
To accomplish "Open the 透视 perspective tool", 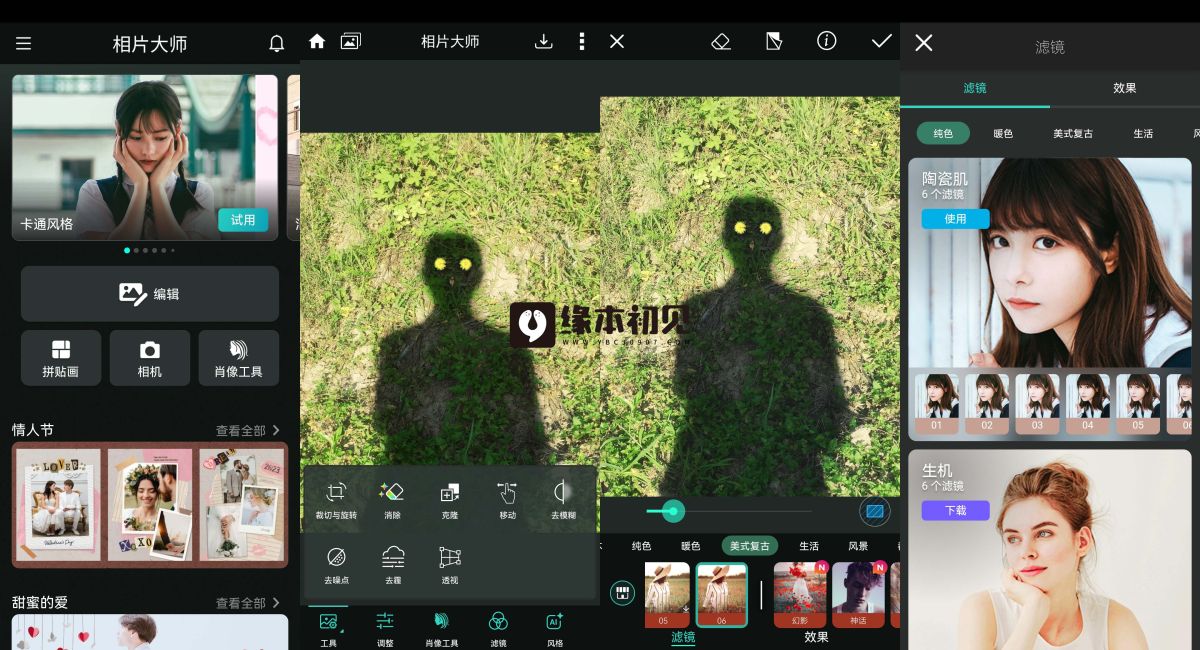I will tap(450, 565).
